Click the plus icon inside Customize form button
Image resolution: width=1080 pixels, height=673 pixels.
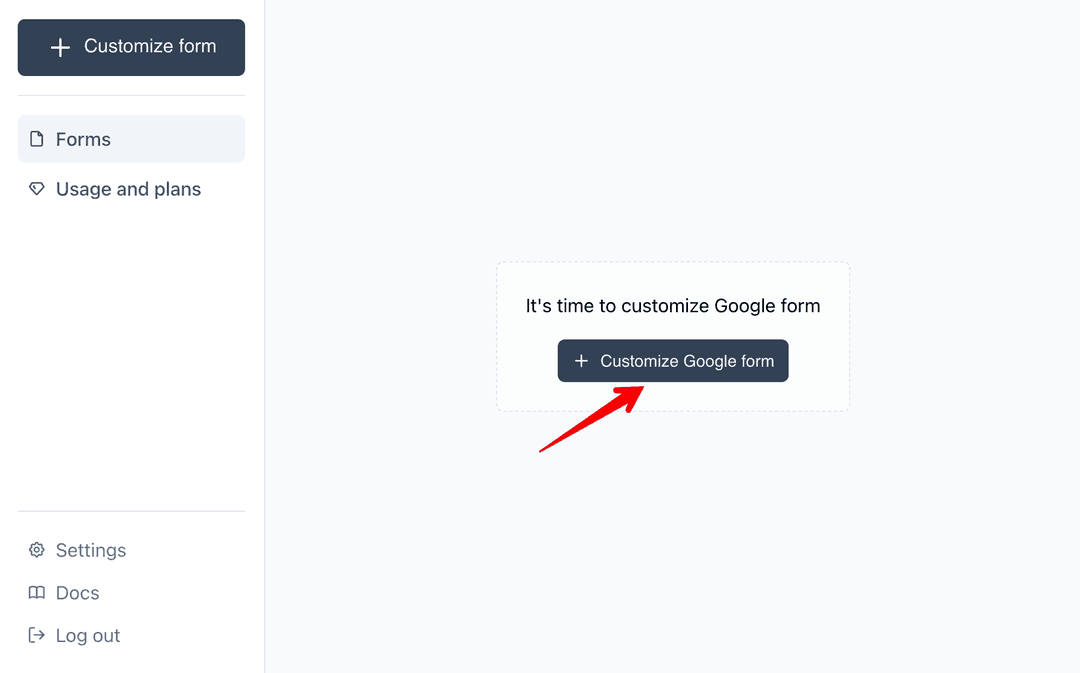click(60, 46)
